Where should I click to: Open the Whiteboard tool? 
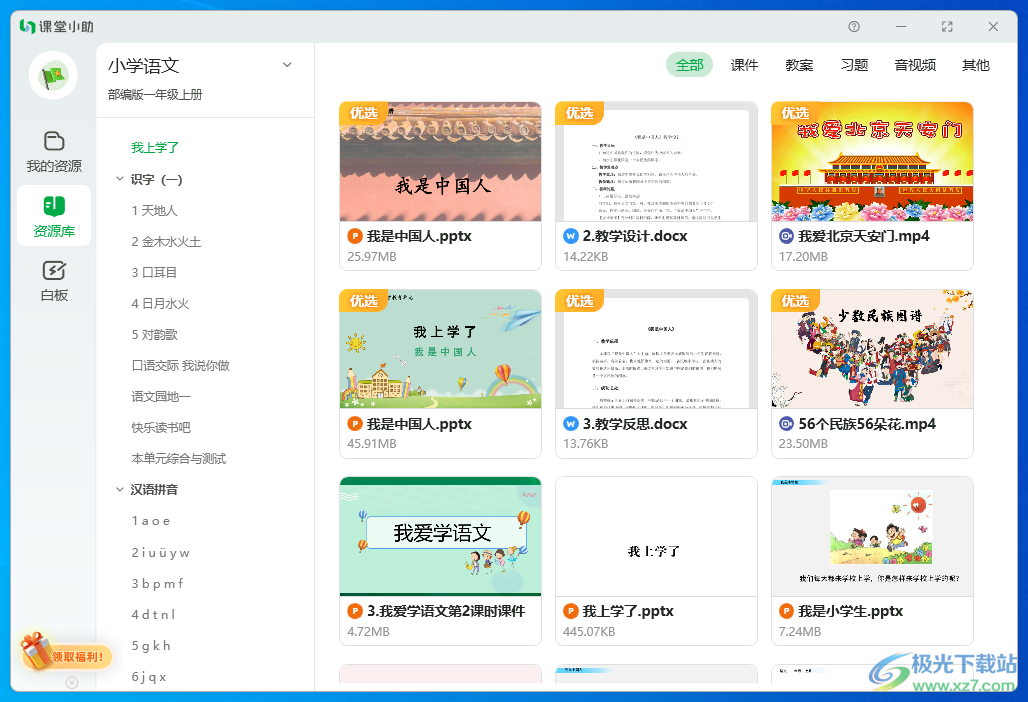[54, 281]
